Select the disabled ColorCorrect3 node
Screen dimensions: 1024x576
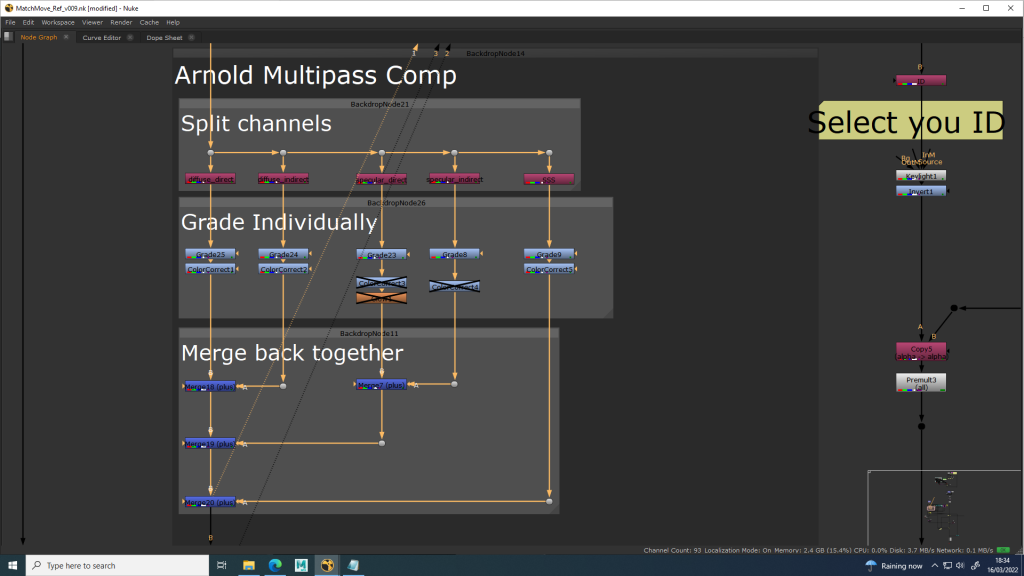(x=381, y=283)
